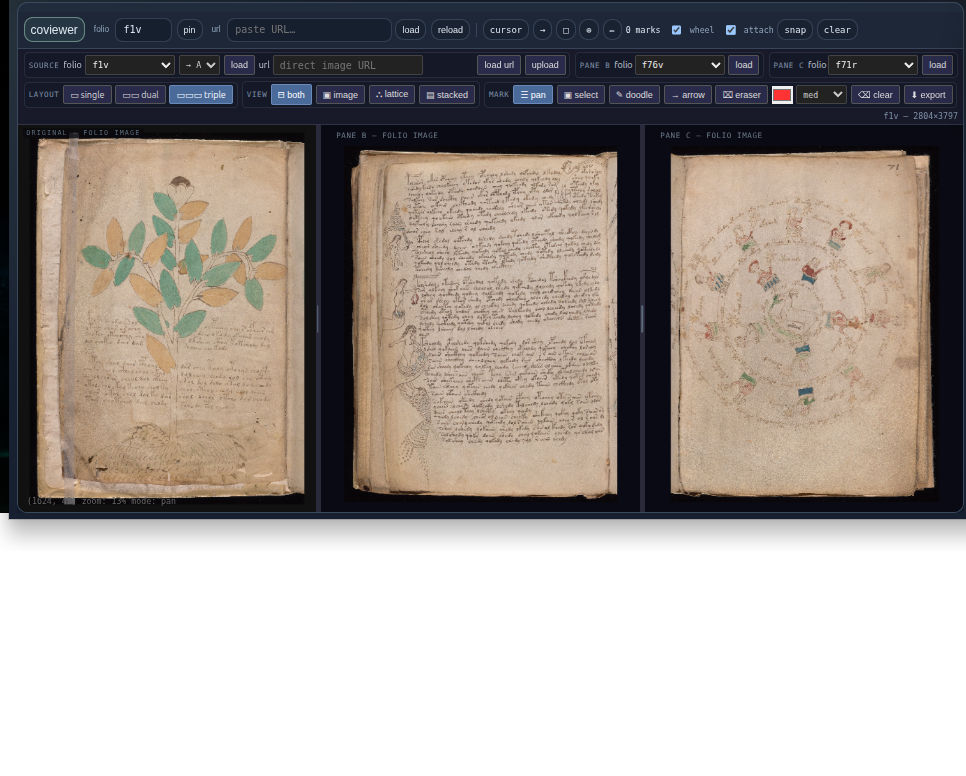Click the red mark color swatch

click(x=782, y=95)
